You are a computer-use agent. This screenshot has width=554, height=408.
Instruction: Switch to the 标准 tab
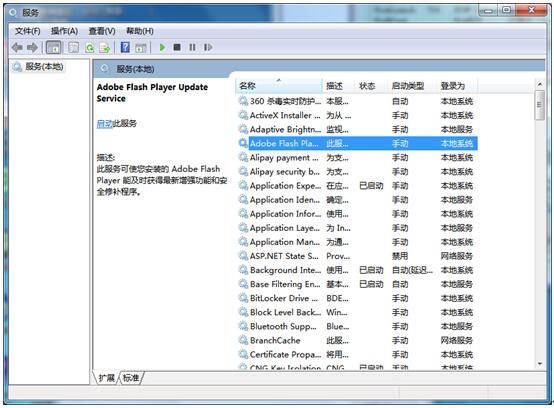point(131,378)
